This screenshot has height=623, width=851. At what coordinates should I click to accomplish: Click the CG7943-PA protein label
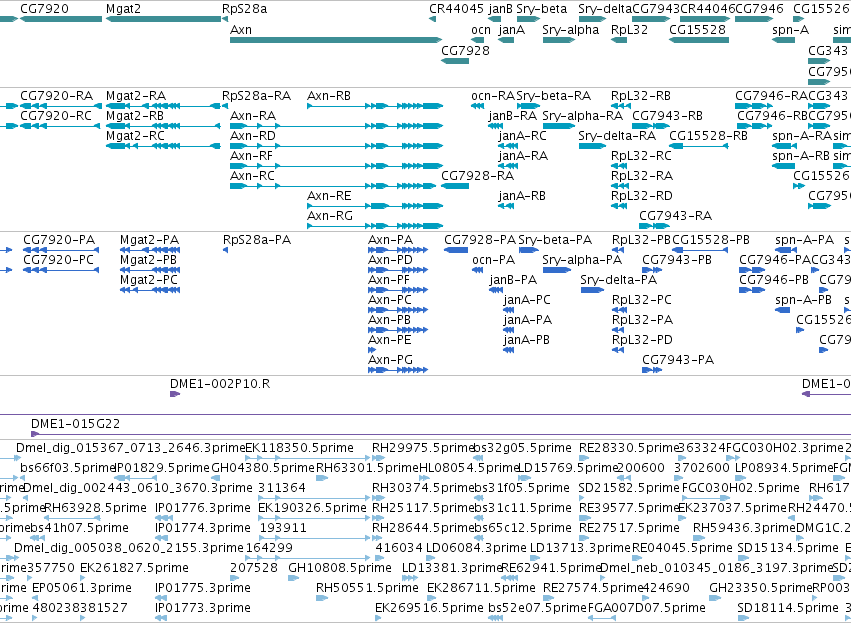click(x=678, y=360)
